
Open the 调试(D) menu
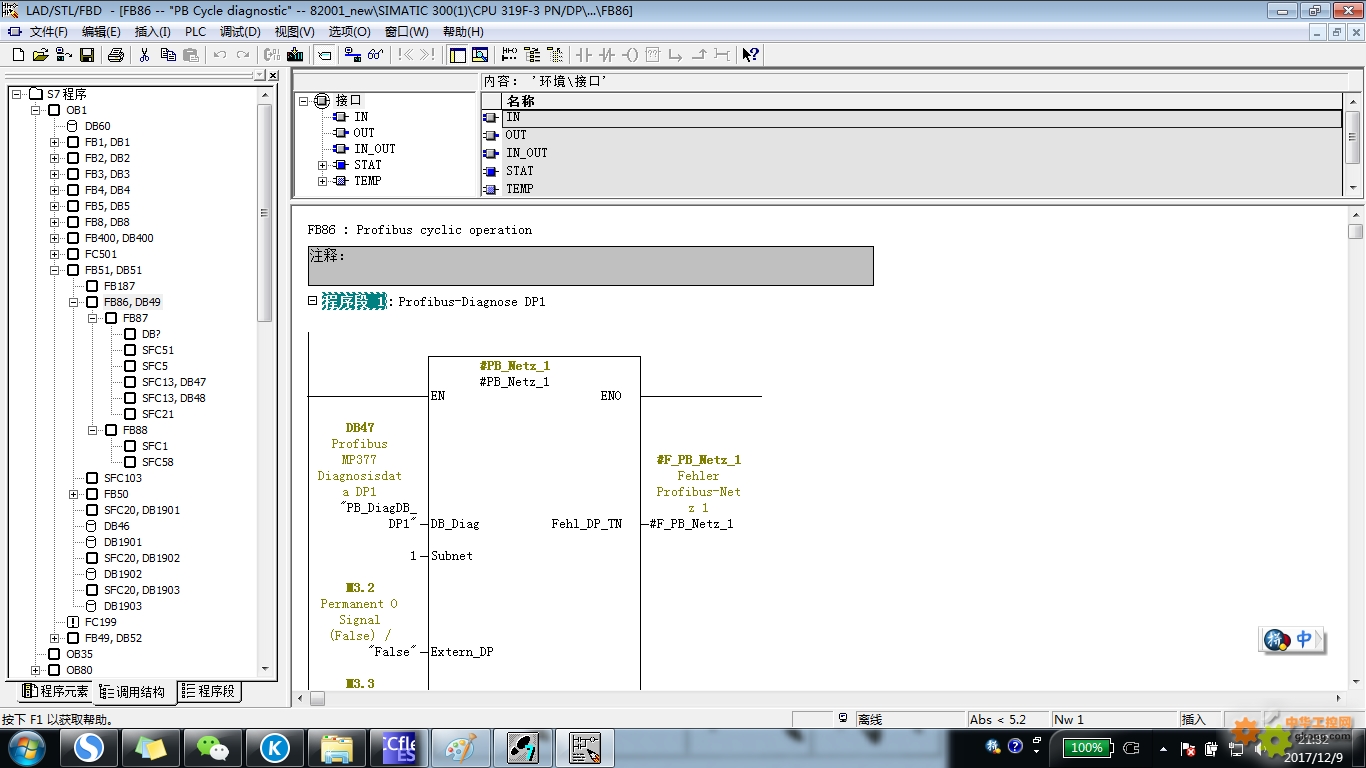click(240, 32)
